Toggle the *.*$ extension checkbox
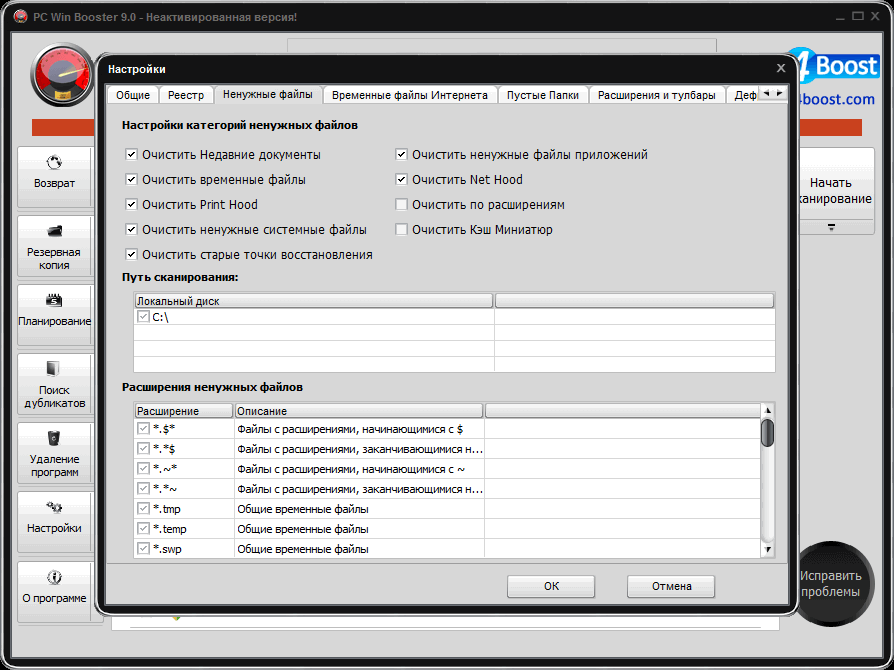This screenshot has height=670, width=894. click(143, 448)
